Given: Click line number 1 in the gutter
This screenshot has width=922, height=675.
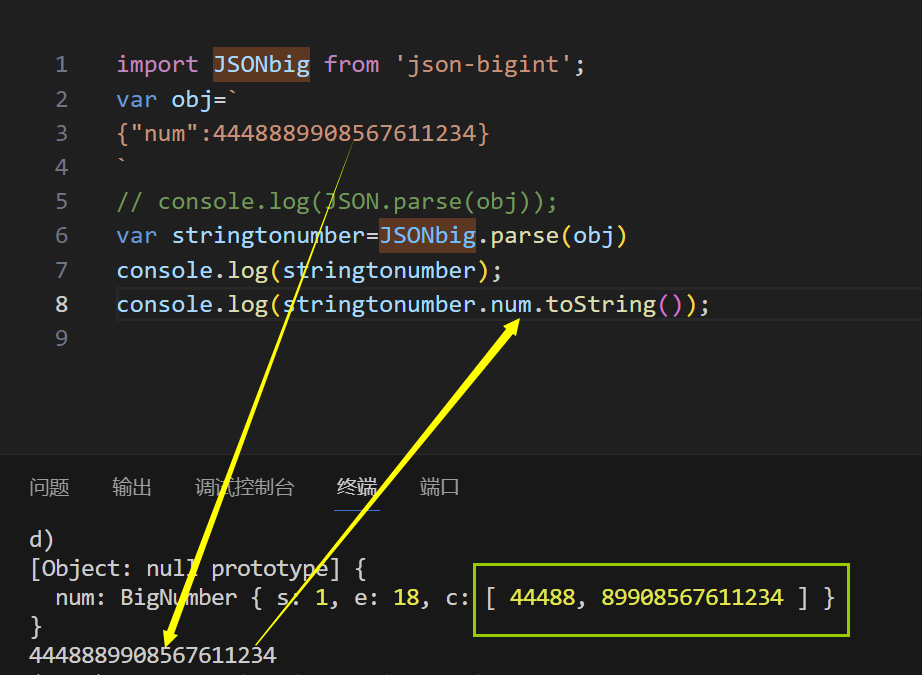Looking at the screenshot, I should point(62,65).
